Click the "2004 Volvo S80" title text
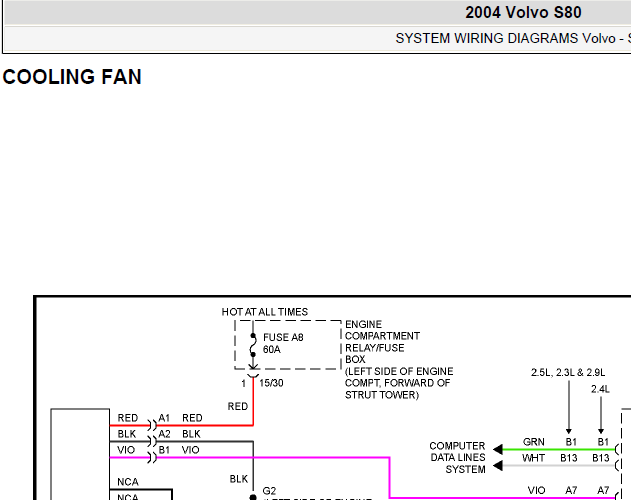The image size is (631, 500). click(523, 12)
